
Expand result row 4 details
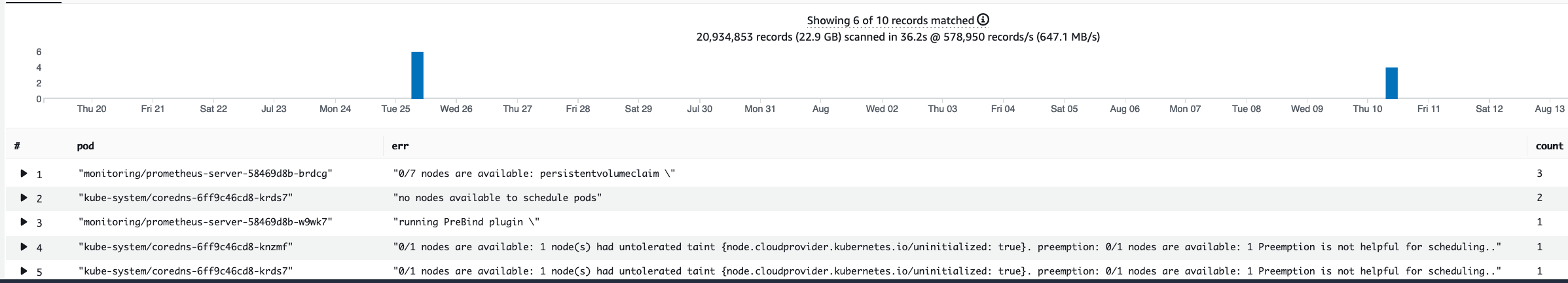(24, 247)
